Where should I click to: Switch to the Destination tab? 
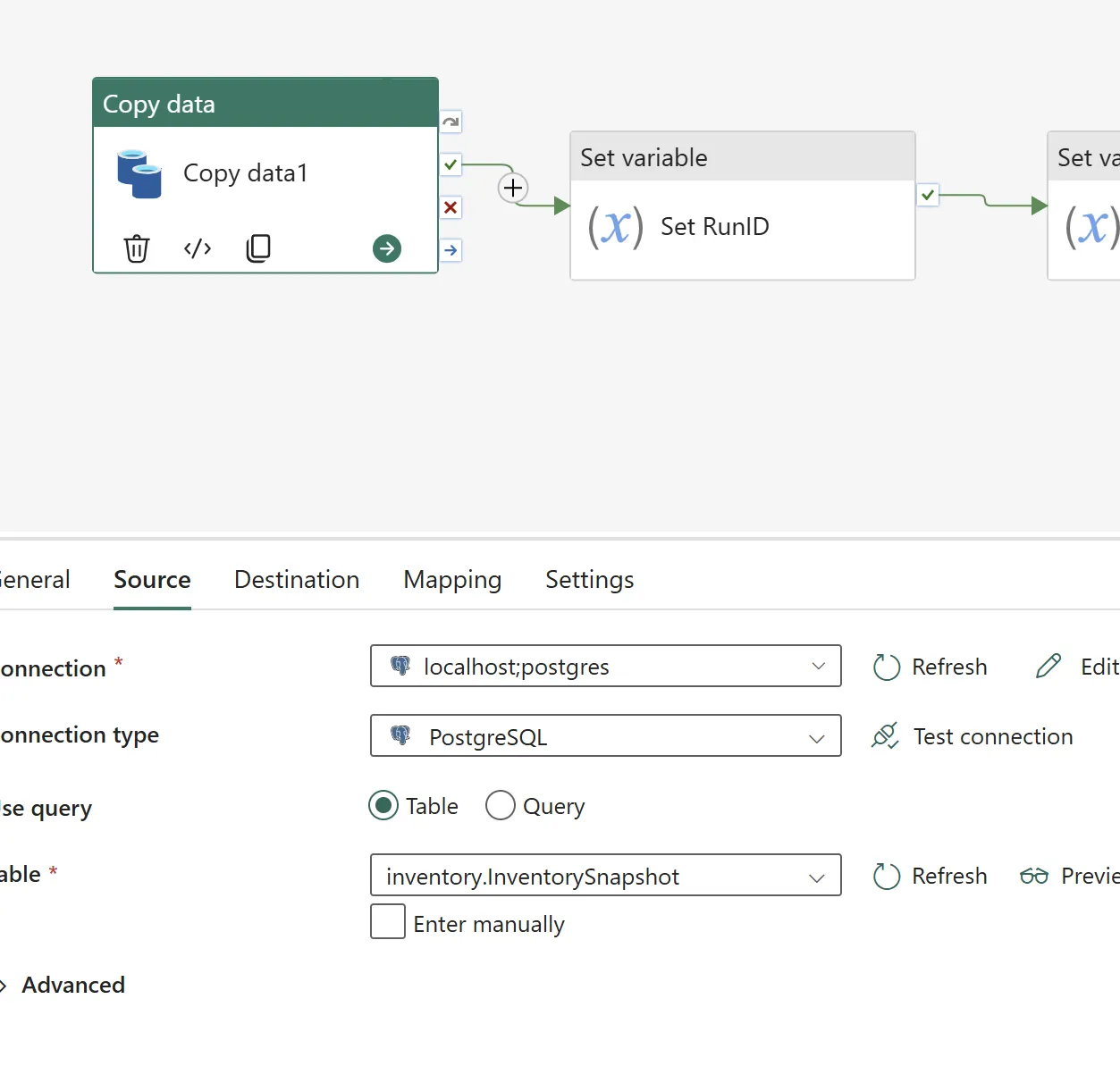coord(297,580)
